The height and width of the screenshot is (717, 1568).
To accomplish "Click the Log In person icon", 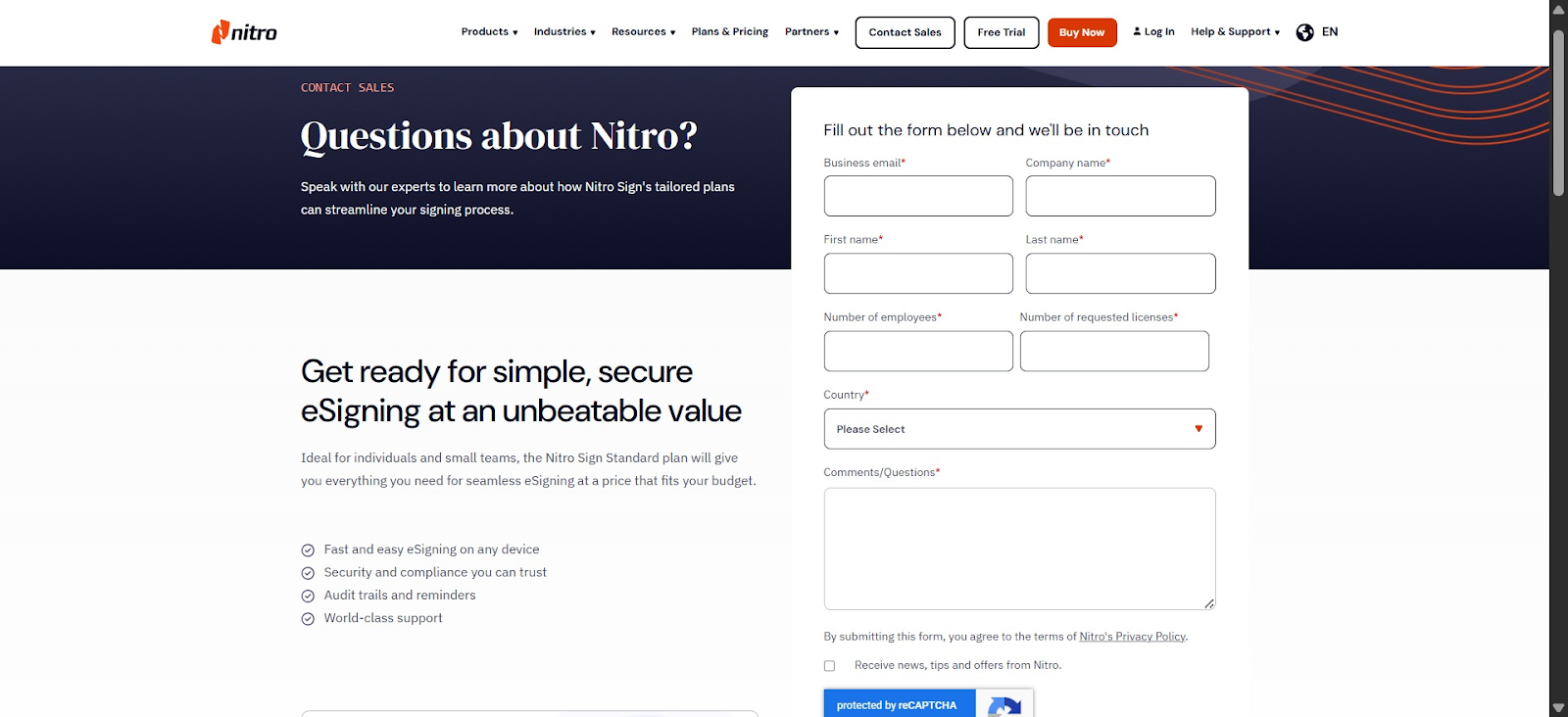I will coord(1137,31).
